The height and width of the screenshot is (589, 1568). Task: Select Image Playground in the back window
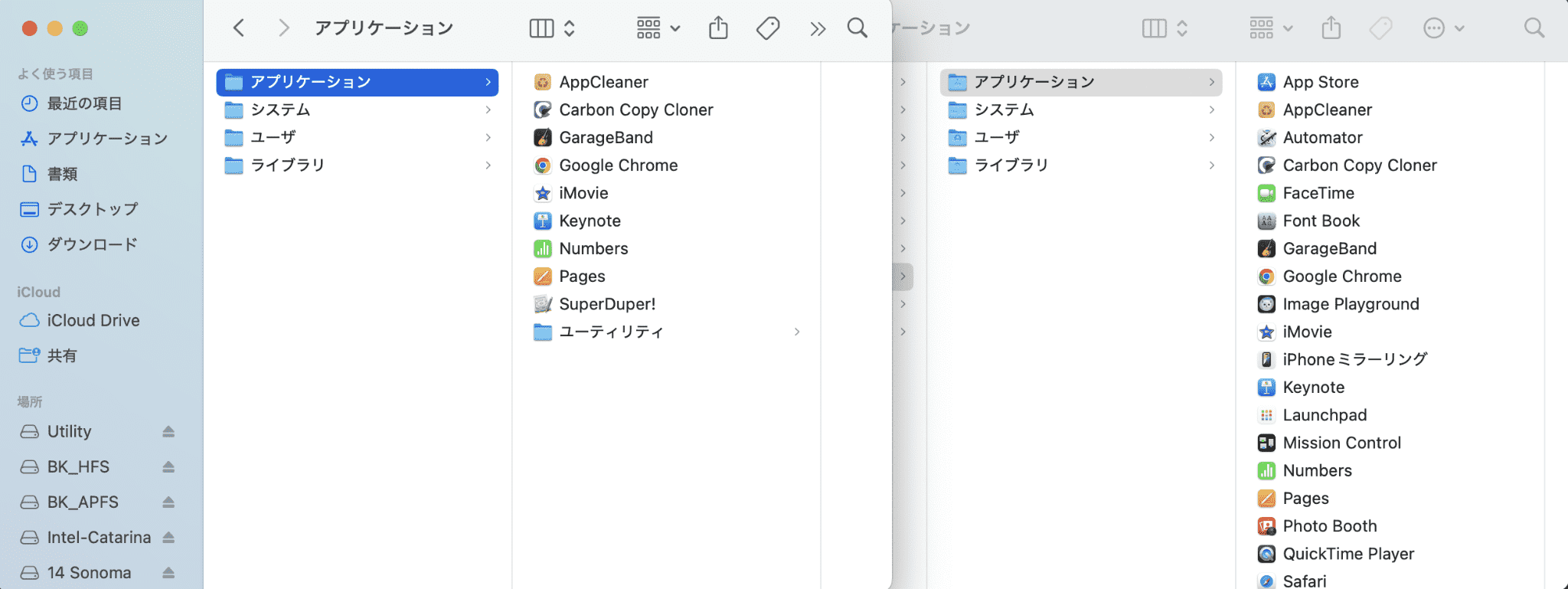point(1338,304)
